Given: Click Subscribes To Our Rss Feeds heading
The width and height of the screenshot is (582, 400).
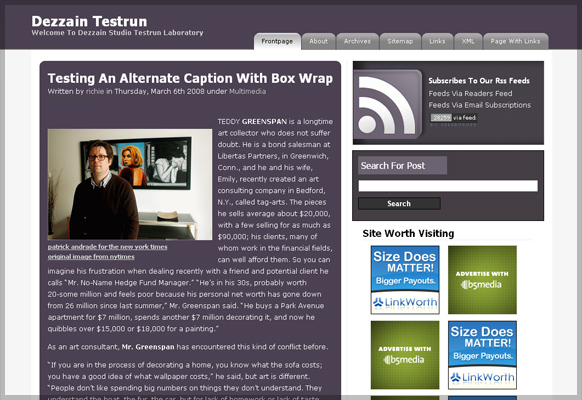Looking at the screenshot, I should click(479, 81).
